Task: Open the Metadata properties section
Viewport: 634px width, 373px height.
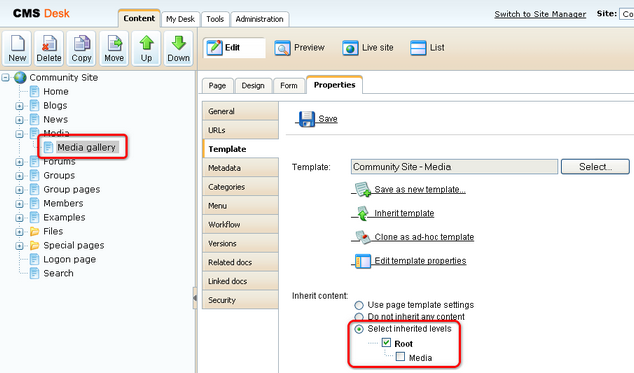Action: point(240,168)
